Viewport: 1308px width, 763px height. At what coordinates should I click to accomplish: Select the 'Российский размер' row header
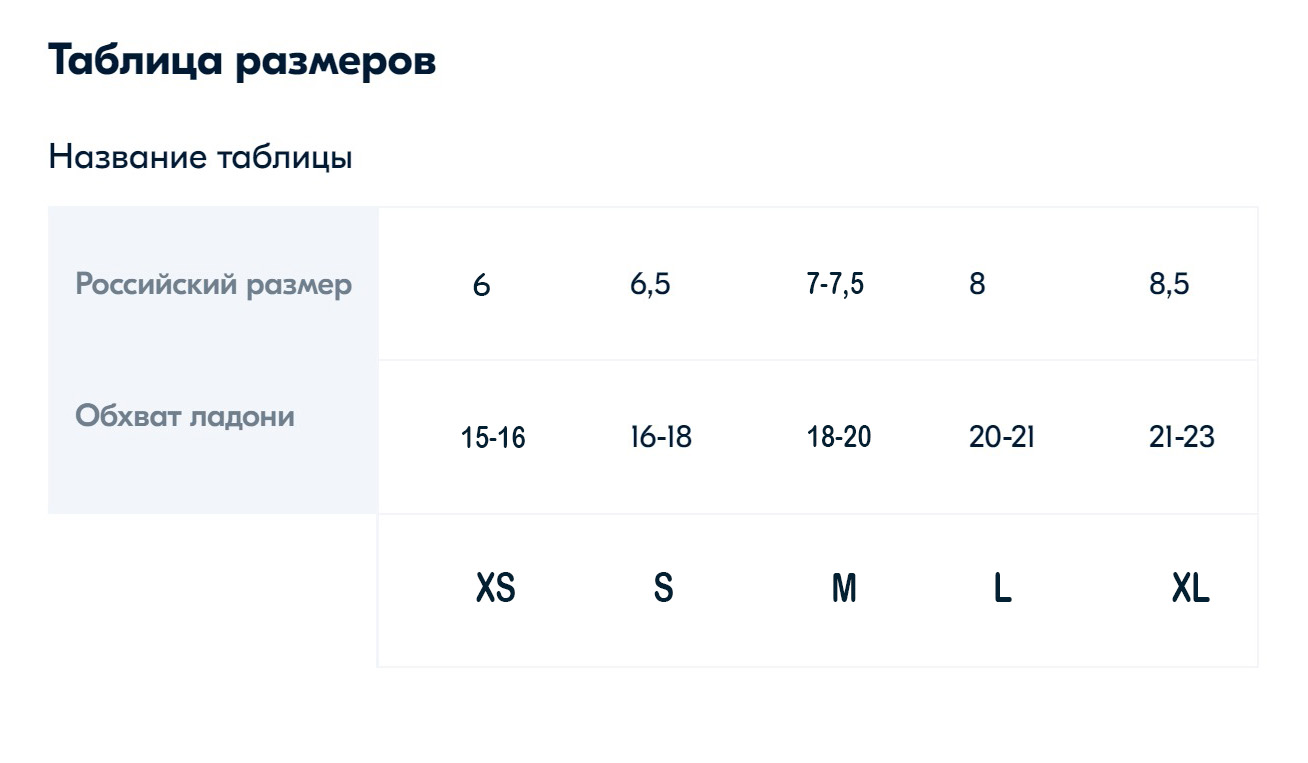coord(213,284)
